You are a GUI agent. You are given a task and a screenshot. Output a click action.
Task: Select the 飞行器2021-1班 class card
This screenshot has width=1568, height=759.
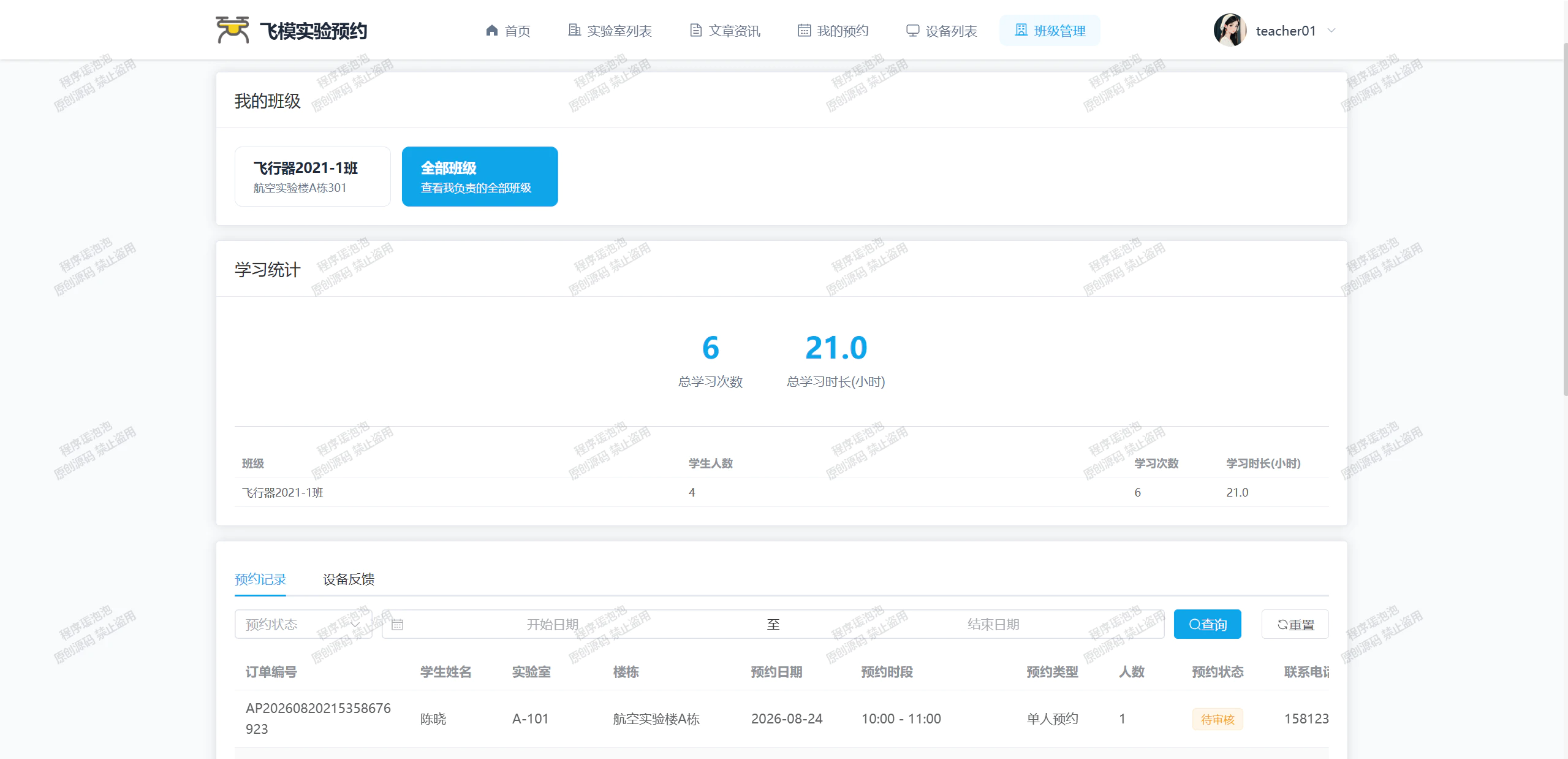pyautogui.click(x=312, y=177)
